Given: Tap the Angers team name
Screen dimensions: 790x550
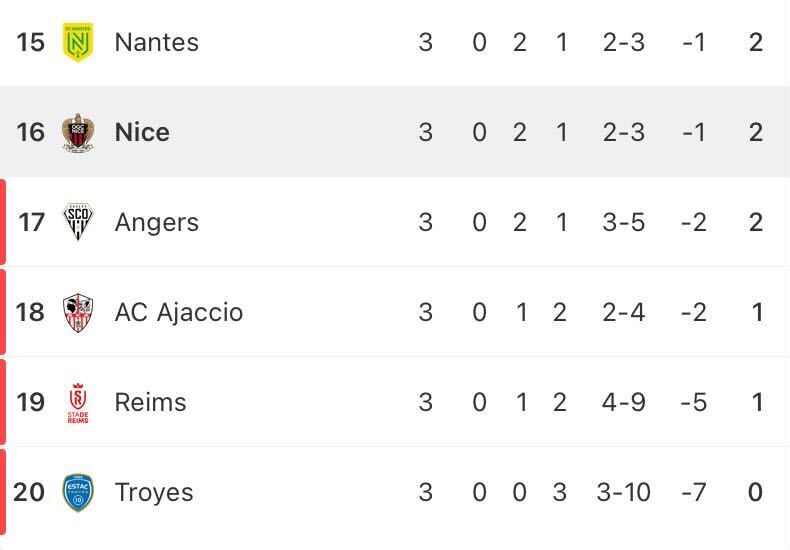Looking at the screenshot, I should click(157, 223).
